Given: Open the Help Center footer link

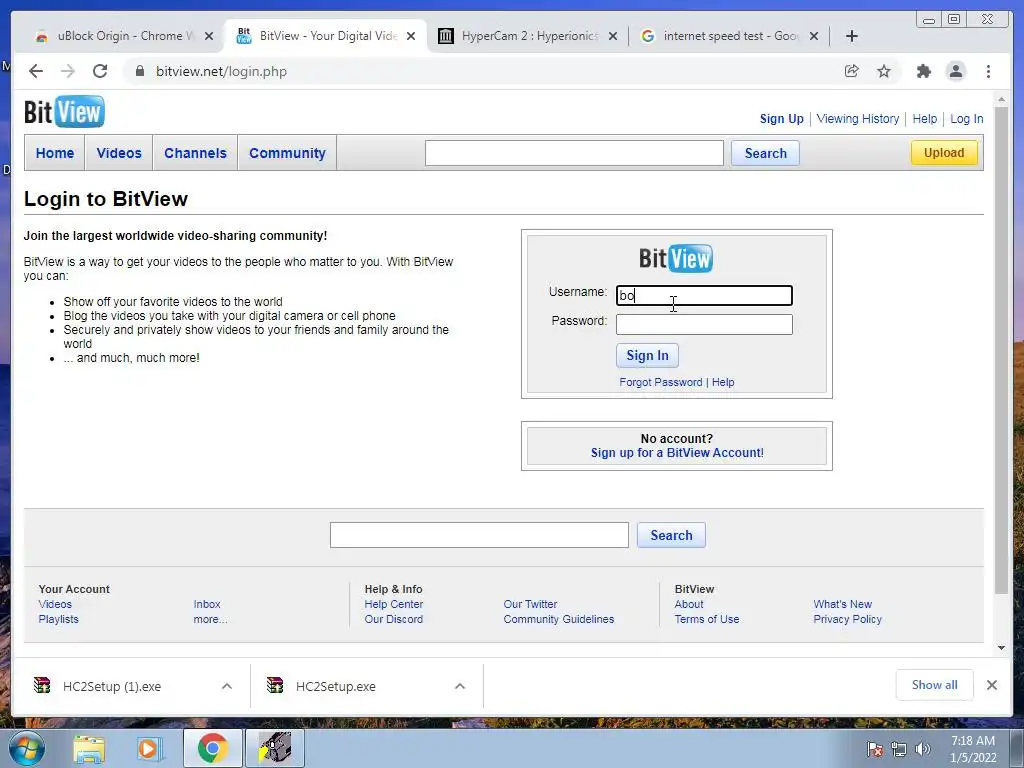Looking at the screenshot, I should [394, 604].
